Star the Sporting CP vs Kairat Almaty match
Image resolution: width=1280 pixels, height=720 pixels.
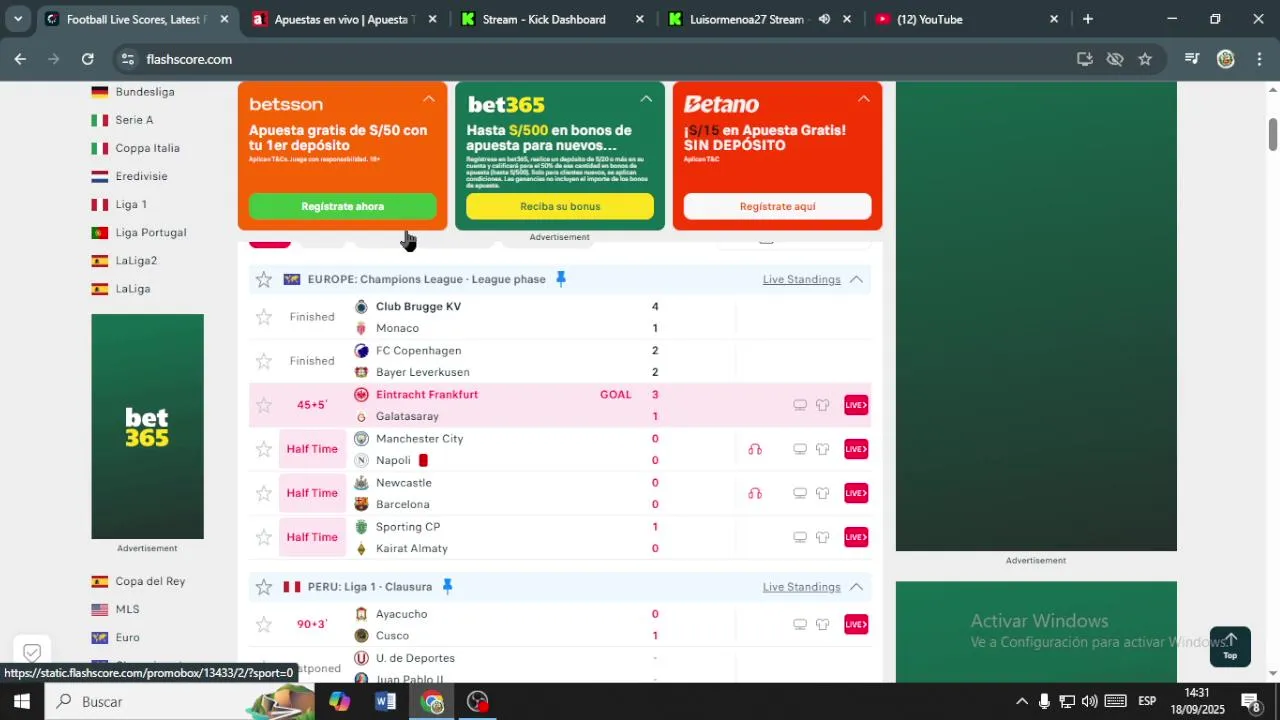click(x=264, y=537)
